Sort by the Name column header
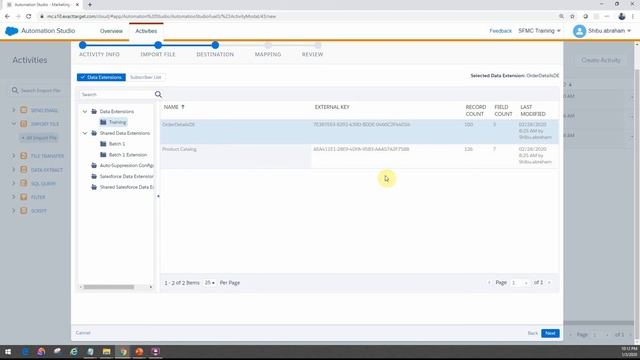 coord(174,107)
